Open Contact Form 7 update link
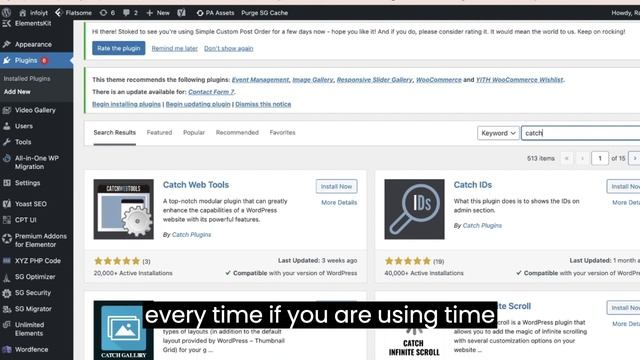The width and height of the screenshot is (640, 360). click(x=211, y=92)
